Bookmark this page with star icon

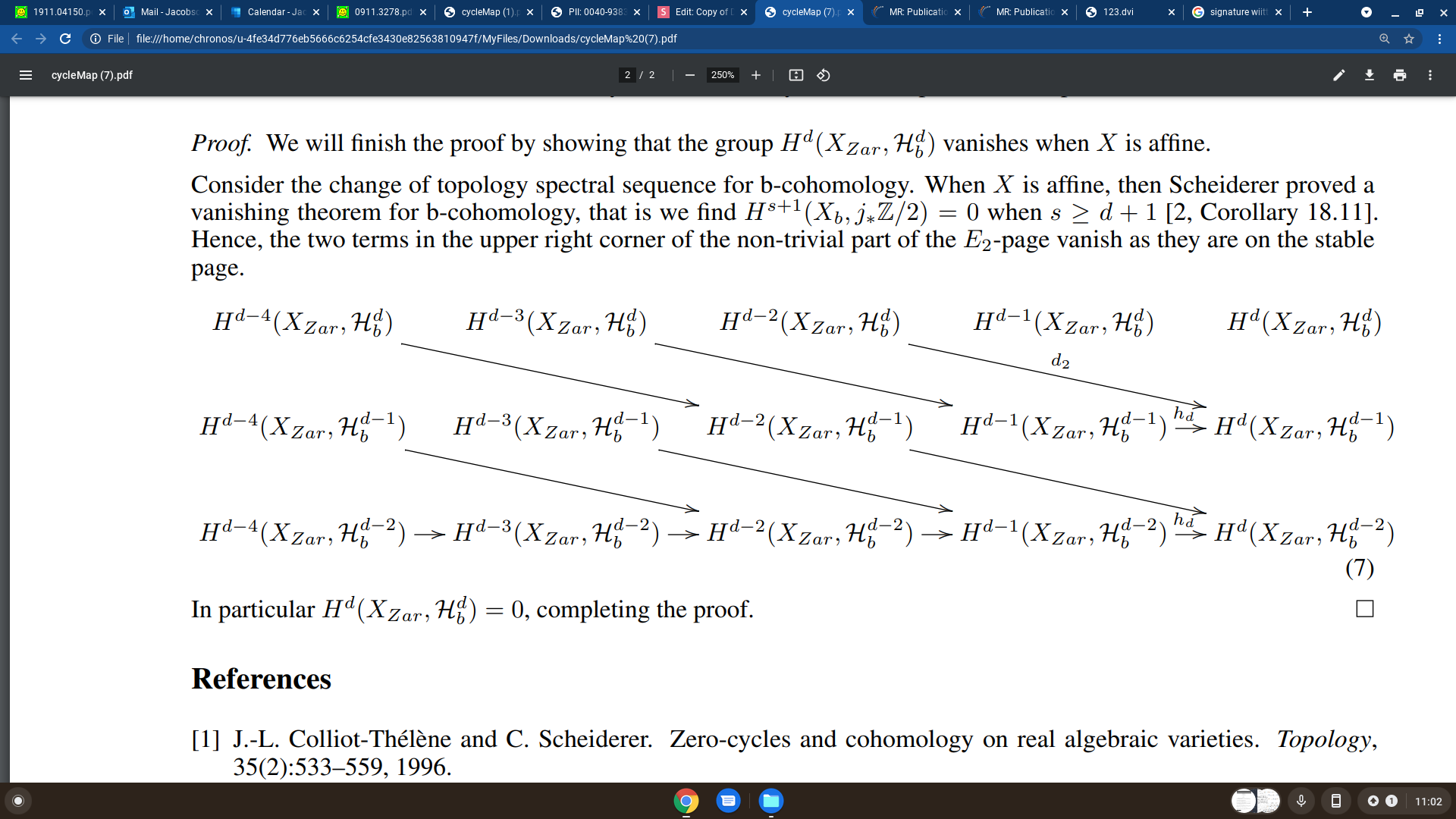coord(1409,39)
